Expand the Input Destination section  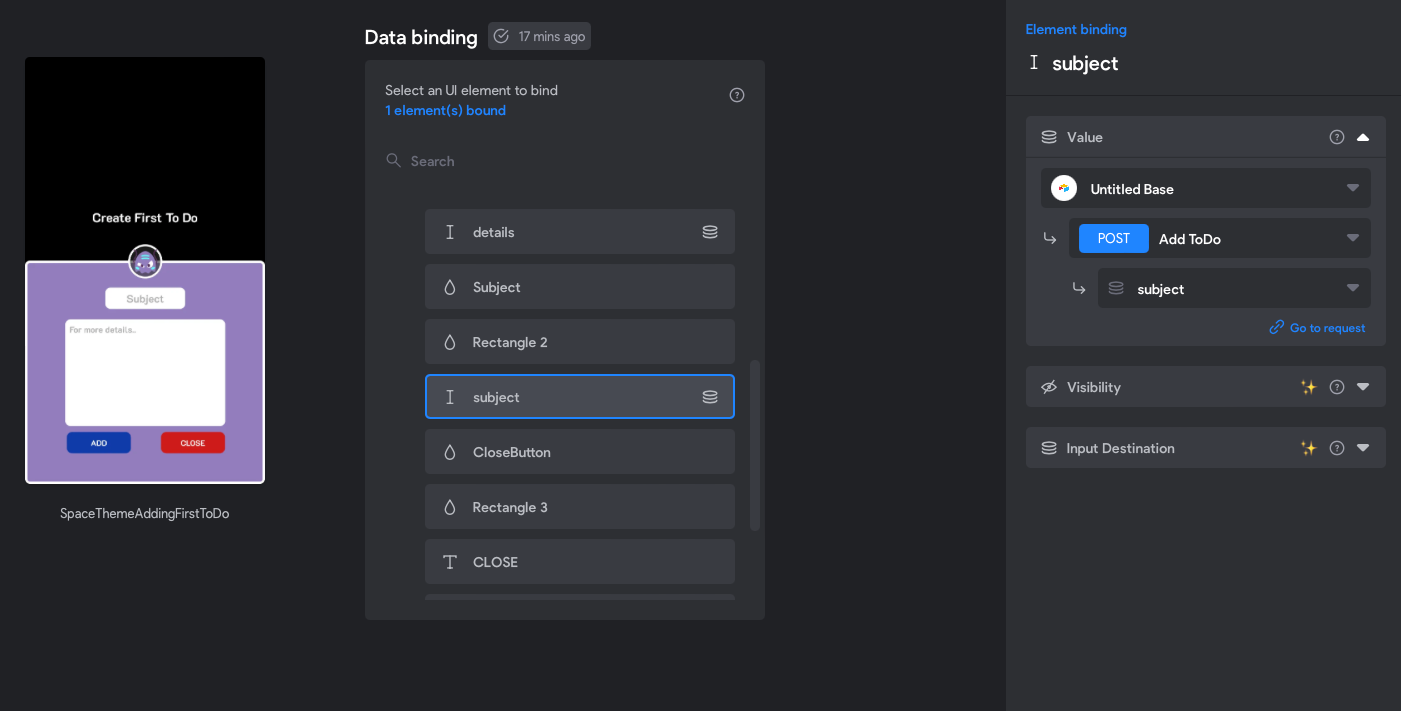(x=1363, y=448)
